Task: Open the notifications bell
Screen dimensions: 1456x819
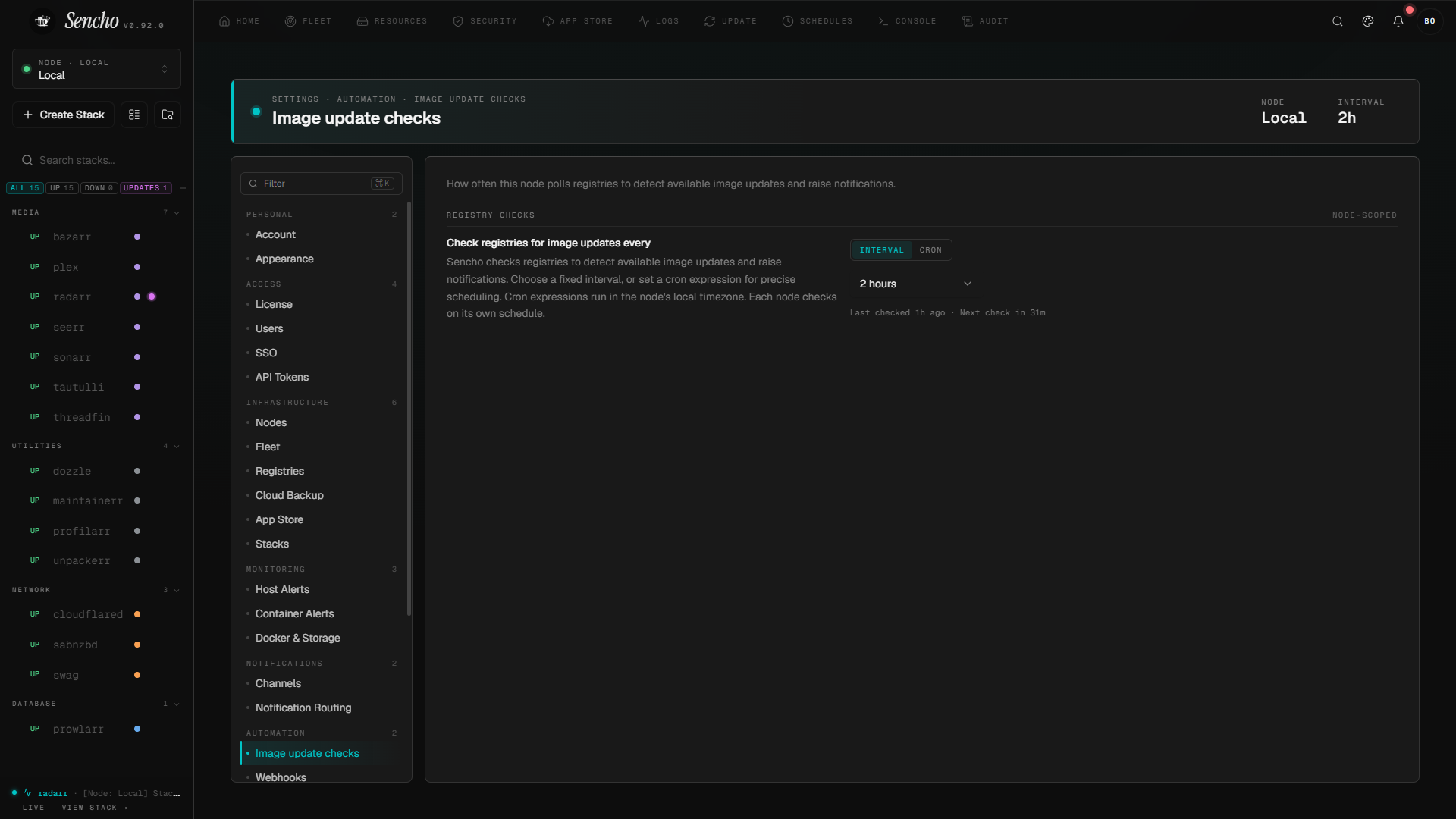Action: point(1398,21)
